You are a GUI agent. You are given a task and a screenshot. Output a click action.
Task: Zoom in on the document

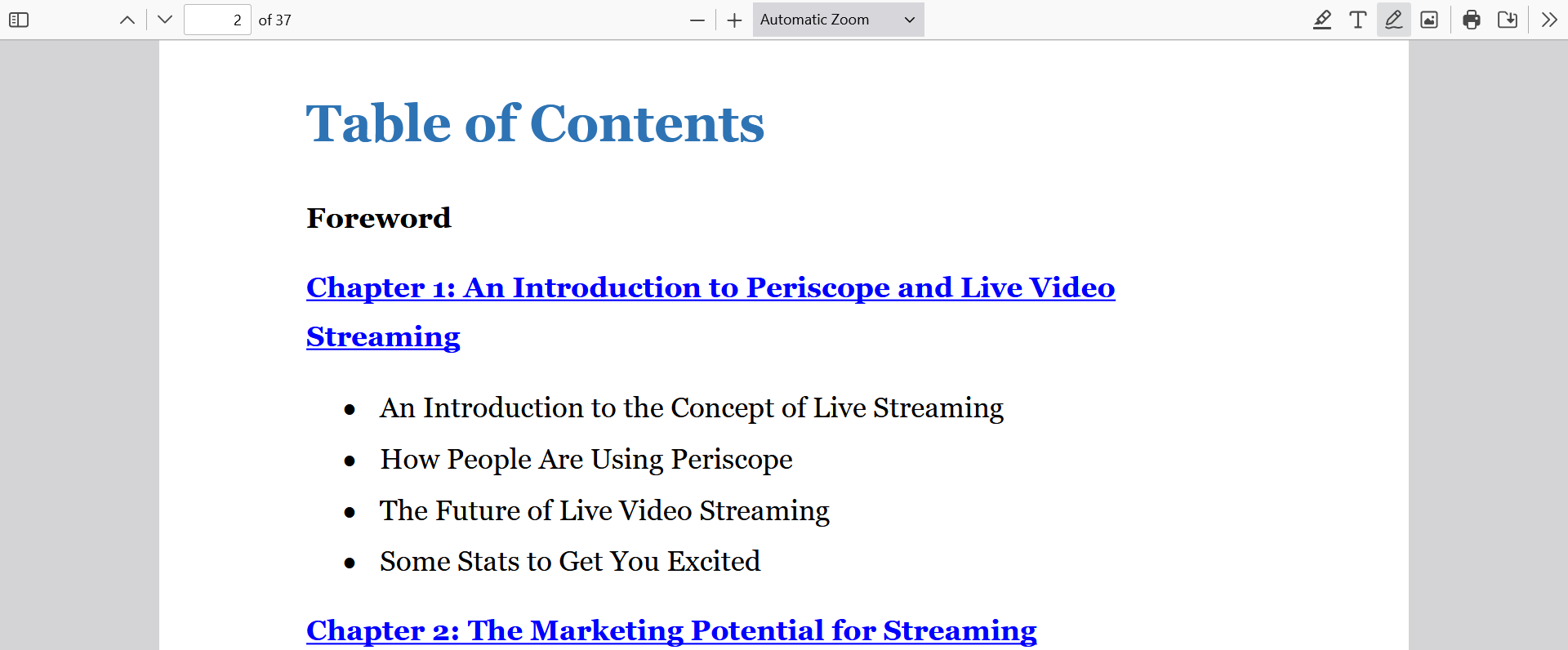(734, 20)
